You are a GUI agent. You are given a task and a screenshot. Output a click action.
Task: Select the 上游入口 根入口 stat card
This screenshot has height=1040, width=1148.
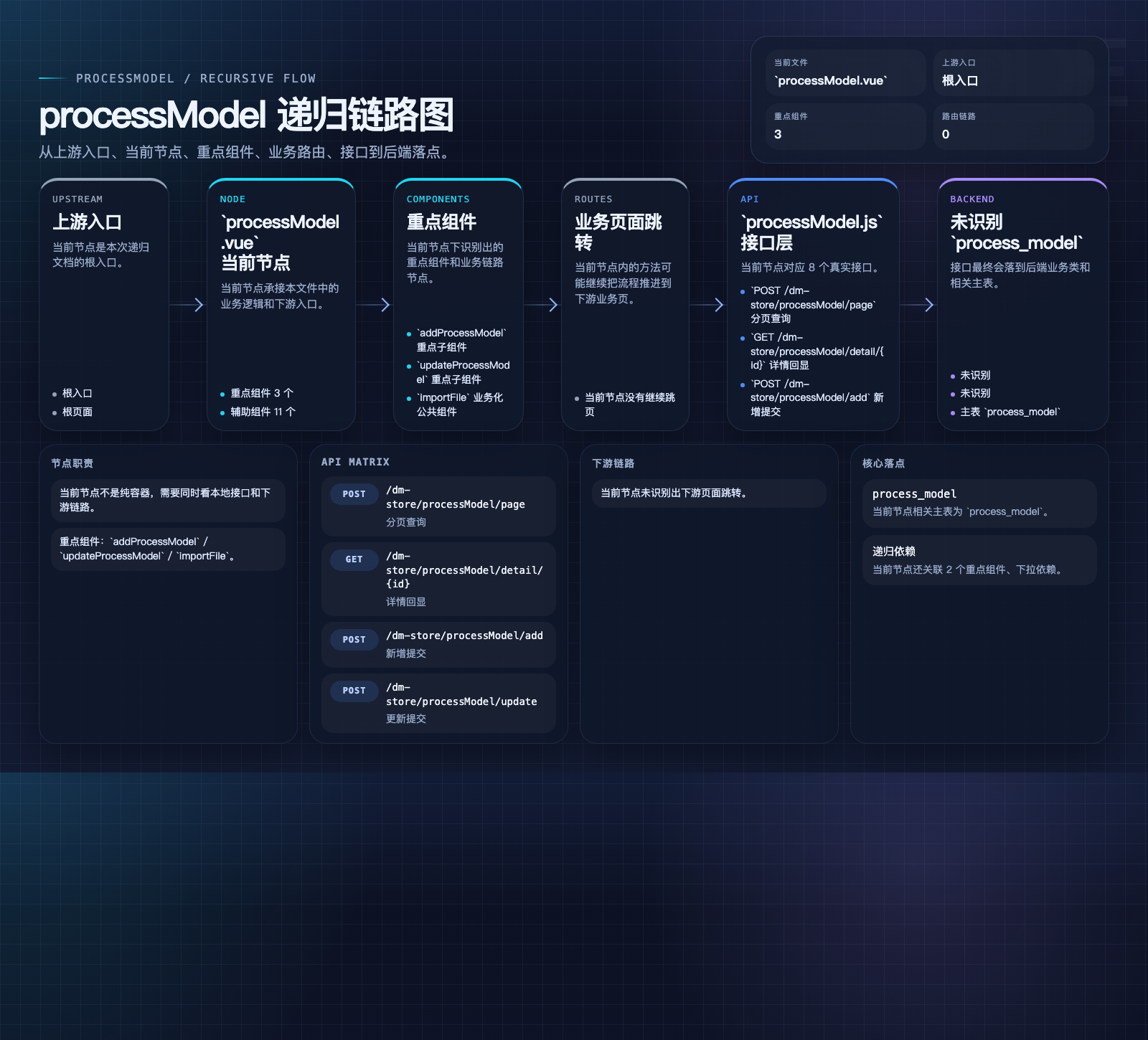pyautogui.click(x=1014, y=73)
